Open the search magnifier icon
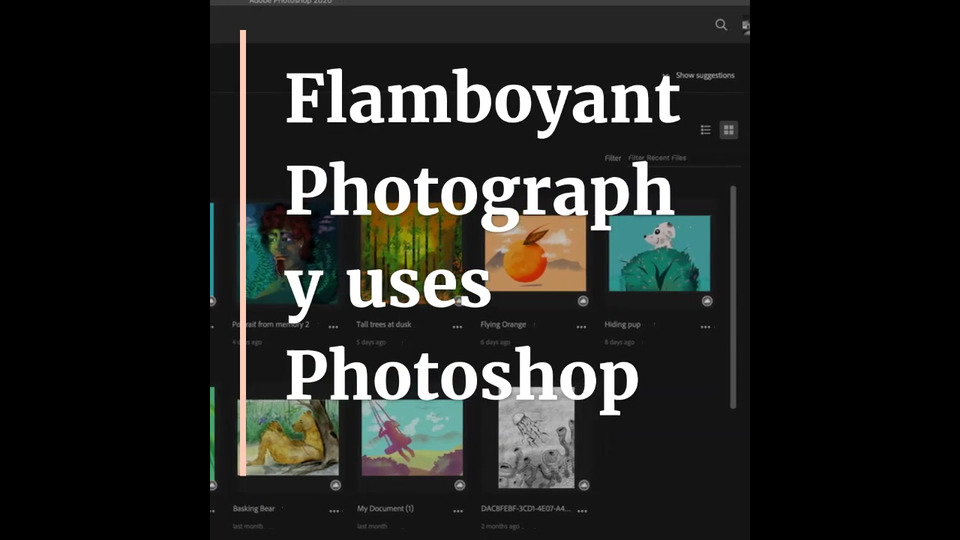The image size is (960, 540). point(721,24)
